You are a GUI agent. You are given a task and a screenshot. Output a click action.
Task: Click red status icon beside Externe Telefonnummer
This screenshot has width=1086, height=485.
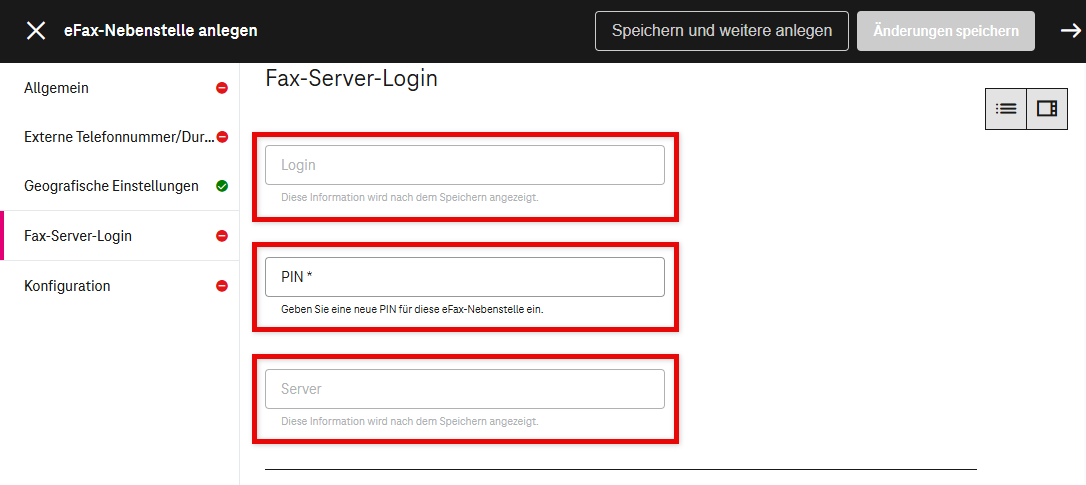point(222,137)
